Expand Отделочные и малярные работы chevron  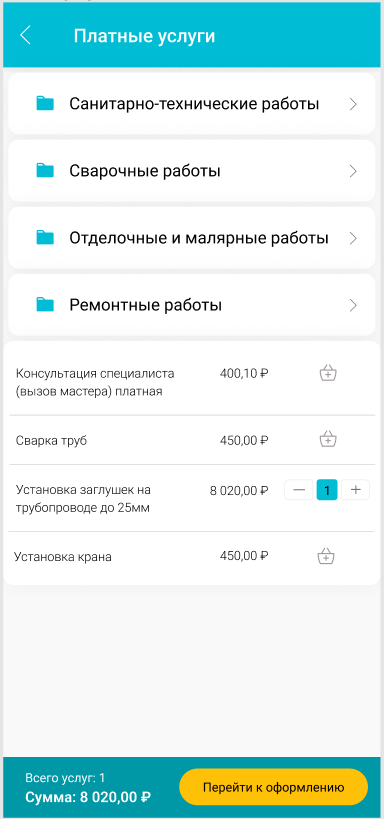(353, 238)
